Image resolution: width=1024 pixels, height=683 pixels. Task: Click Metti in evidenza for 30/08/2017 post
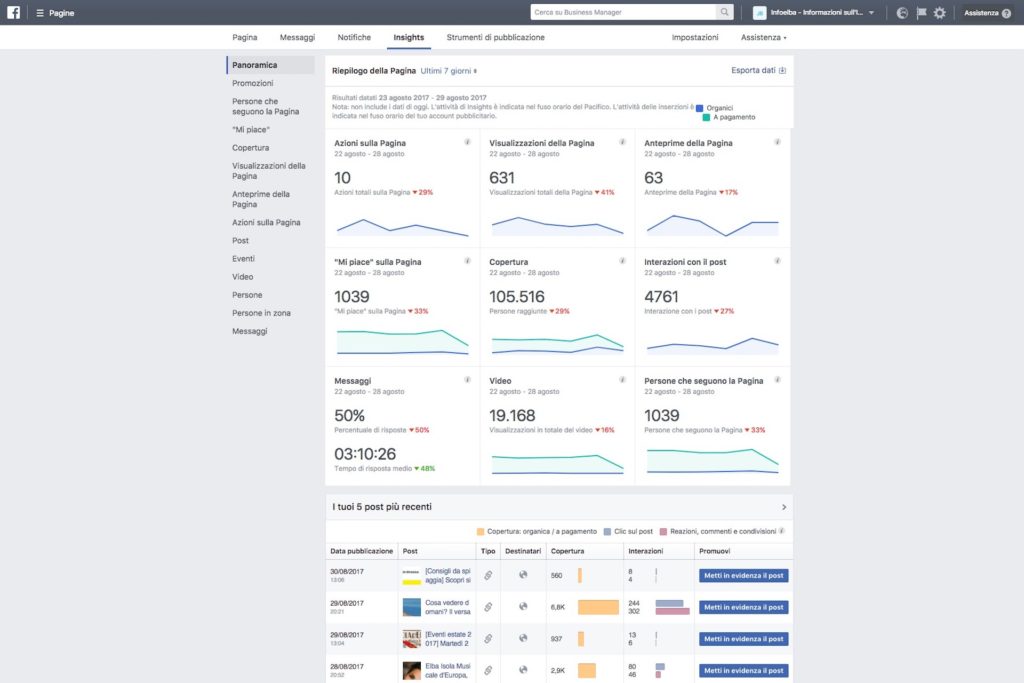click(743, 575)
